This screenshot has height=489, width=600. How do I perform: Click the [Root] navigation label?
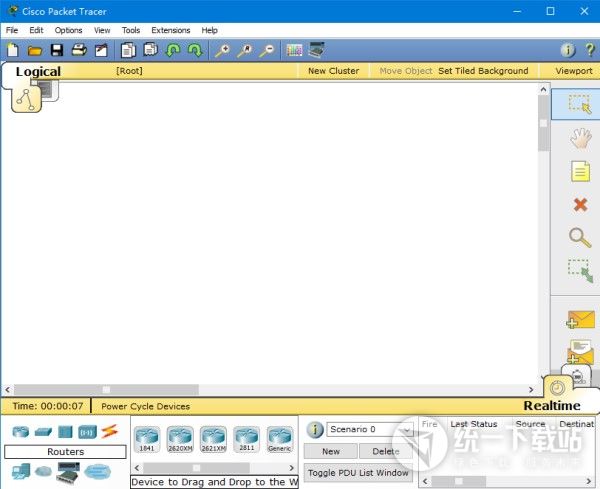pyautogui.click(x=129, y=71)
